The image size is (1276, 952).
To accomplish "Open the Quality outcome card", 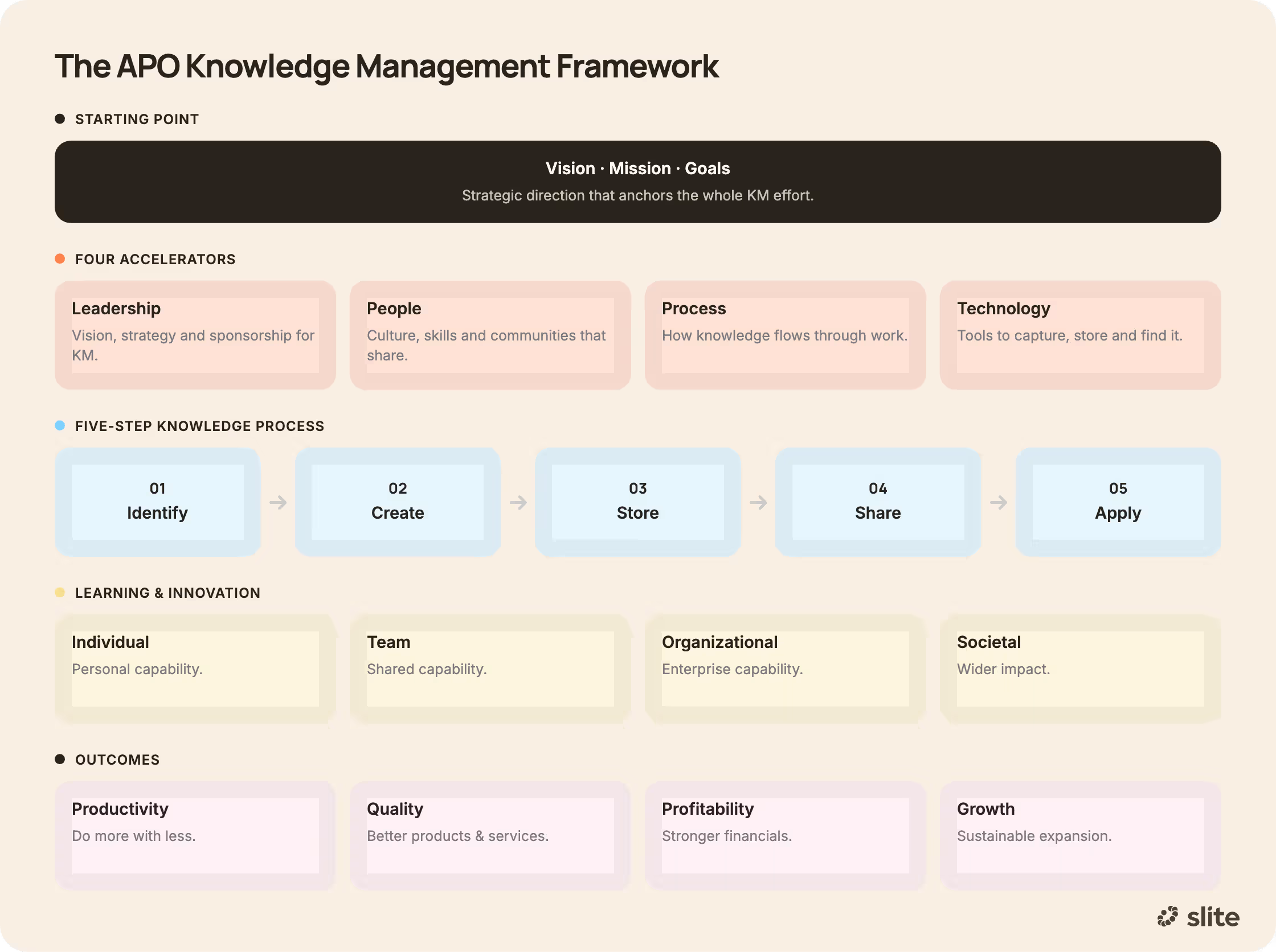I will (x=490, y=836).
